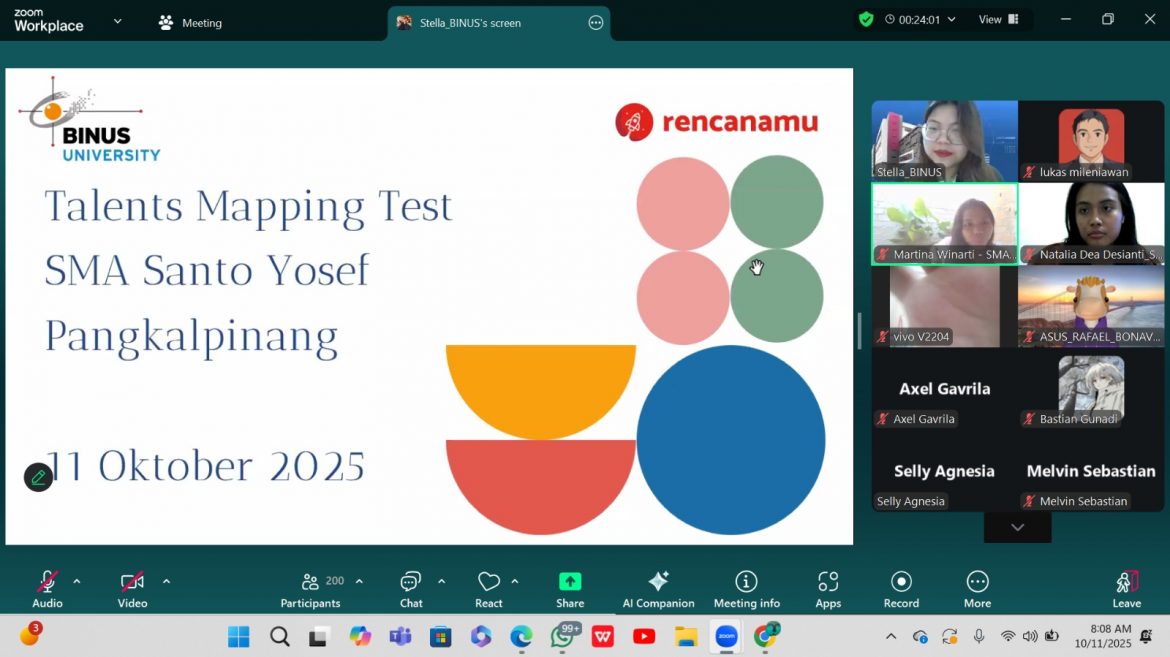
Task: Open the View layout menu
Action: pyautogui.click(x=998, y=19)
